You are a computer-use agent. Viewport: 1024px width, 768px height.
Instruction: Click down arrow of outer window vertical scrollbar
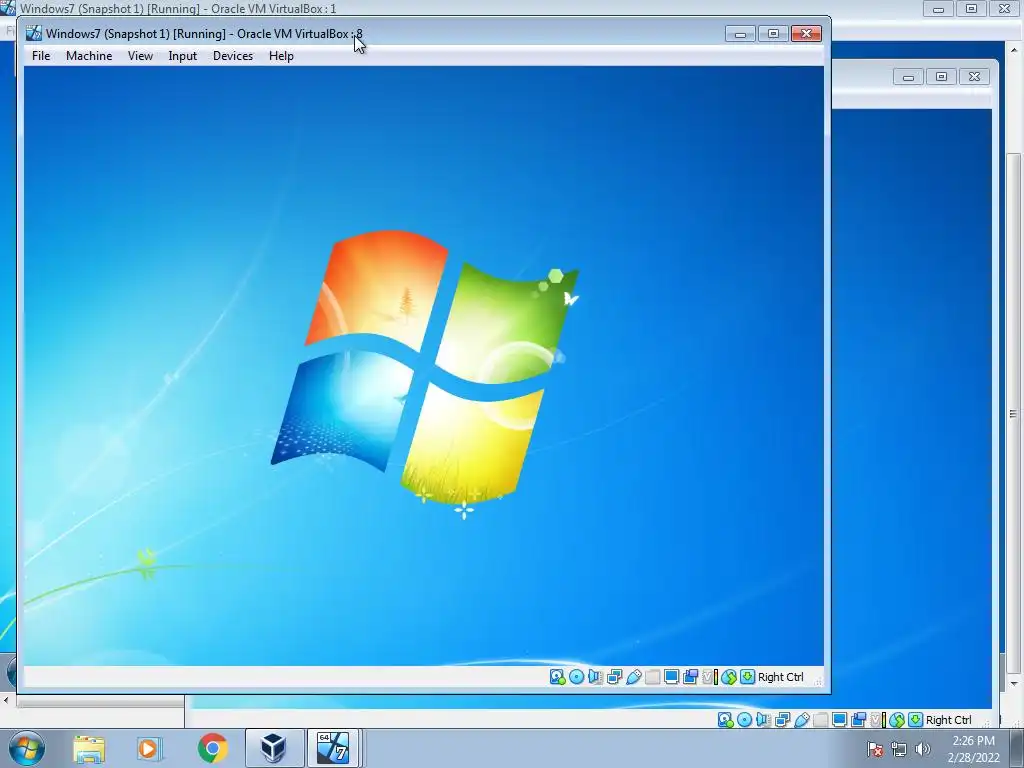pos(1014,684)
